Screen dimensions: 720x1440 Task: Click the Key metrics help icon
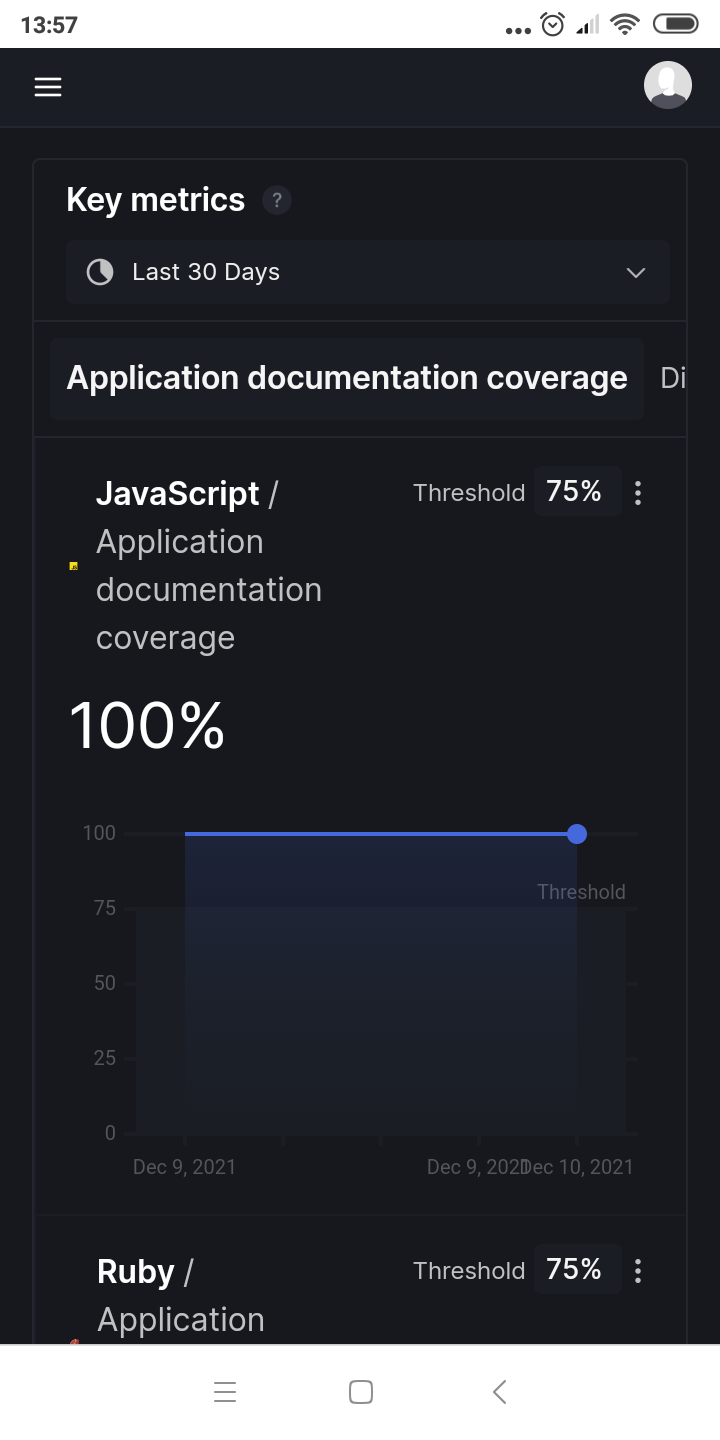coord(277,200)
